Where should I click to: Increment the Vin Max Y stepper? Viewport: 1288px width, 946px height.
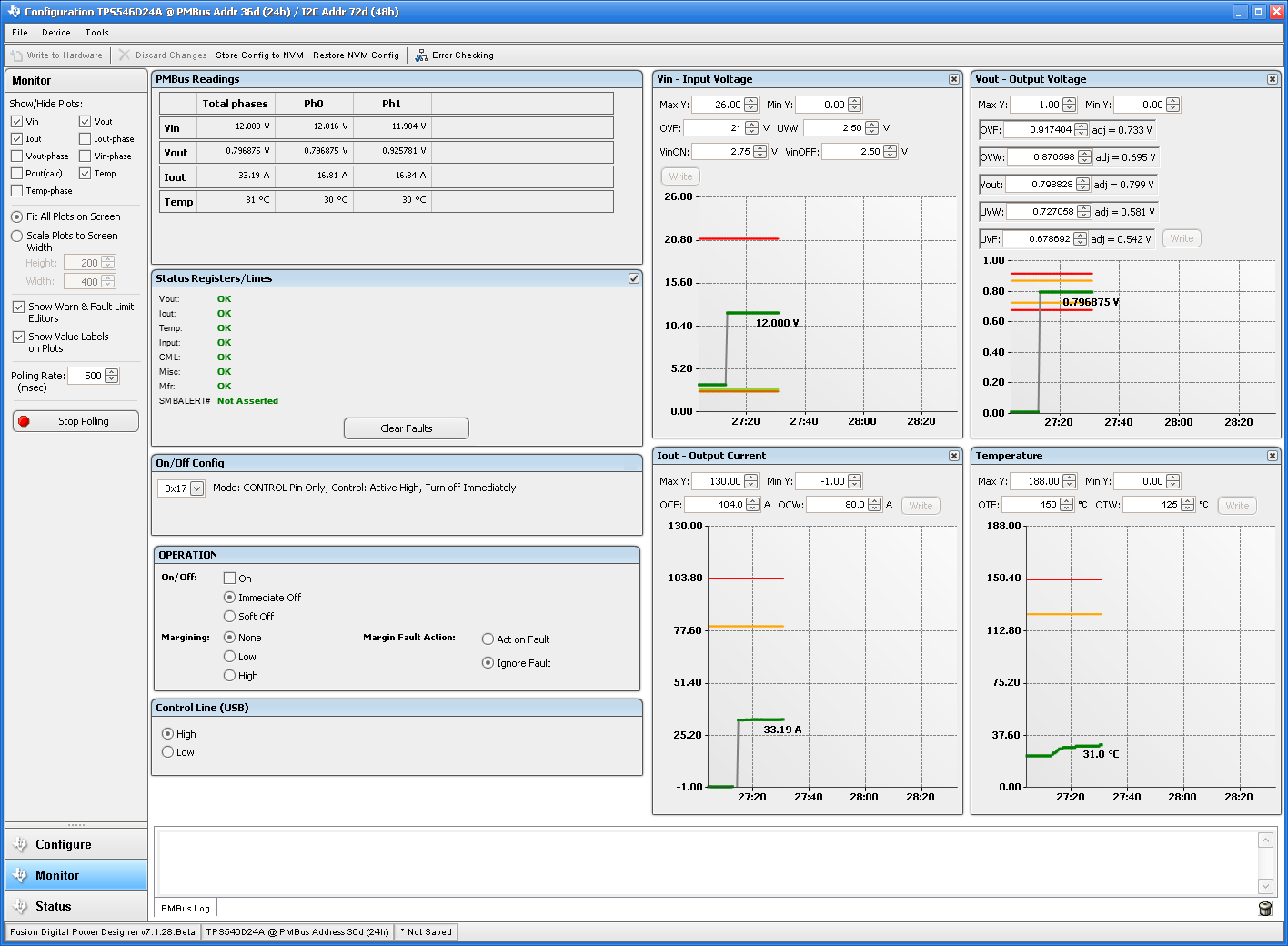[x=750, y=101]
